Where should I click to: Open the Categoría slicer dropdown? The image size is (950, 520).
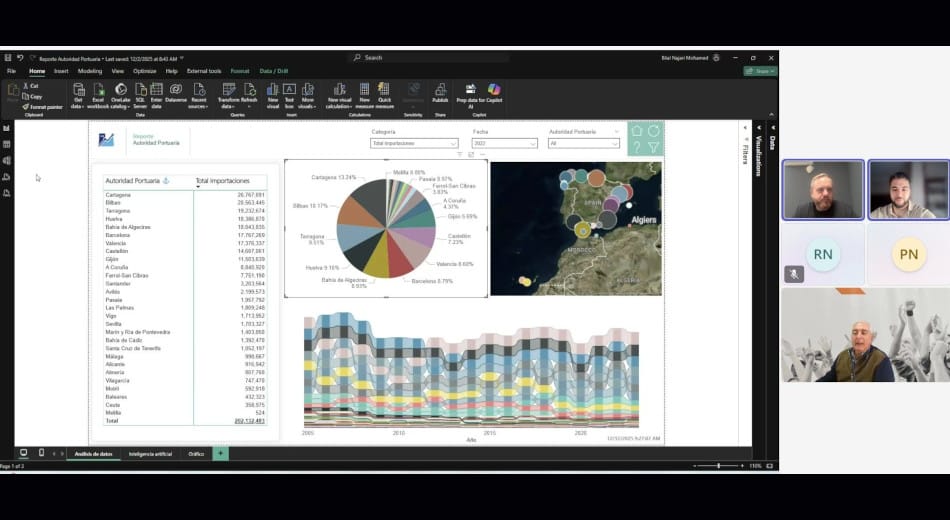[x=414, y=143]
